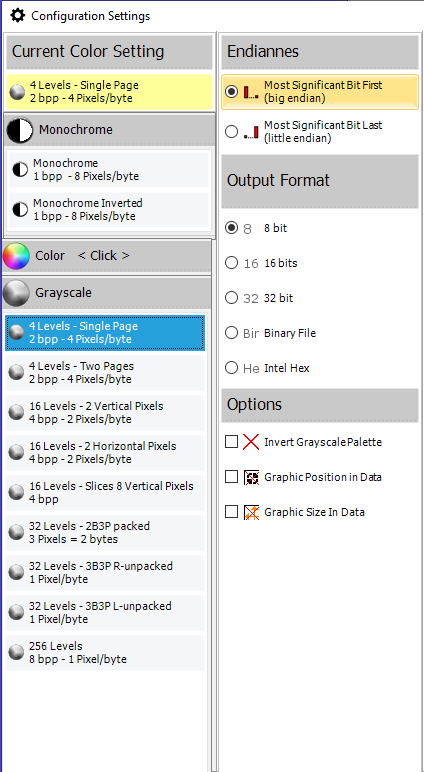The image size is (424, 772).
Task: Choose the 16 bits output format
Action: point(231,263)
